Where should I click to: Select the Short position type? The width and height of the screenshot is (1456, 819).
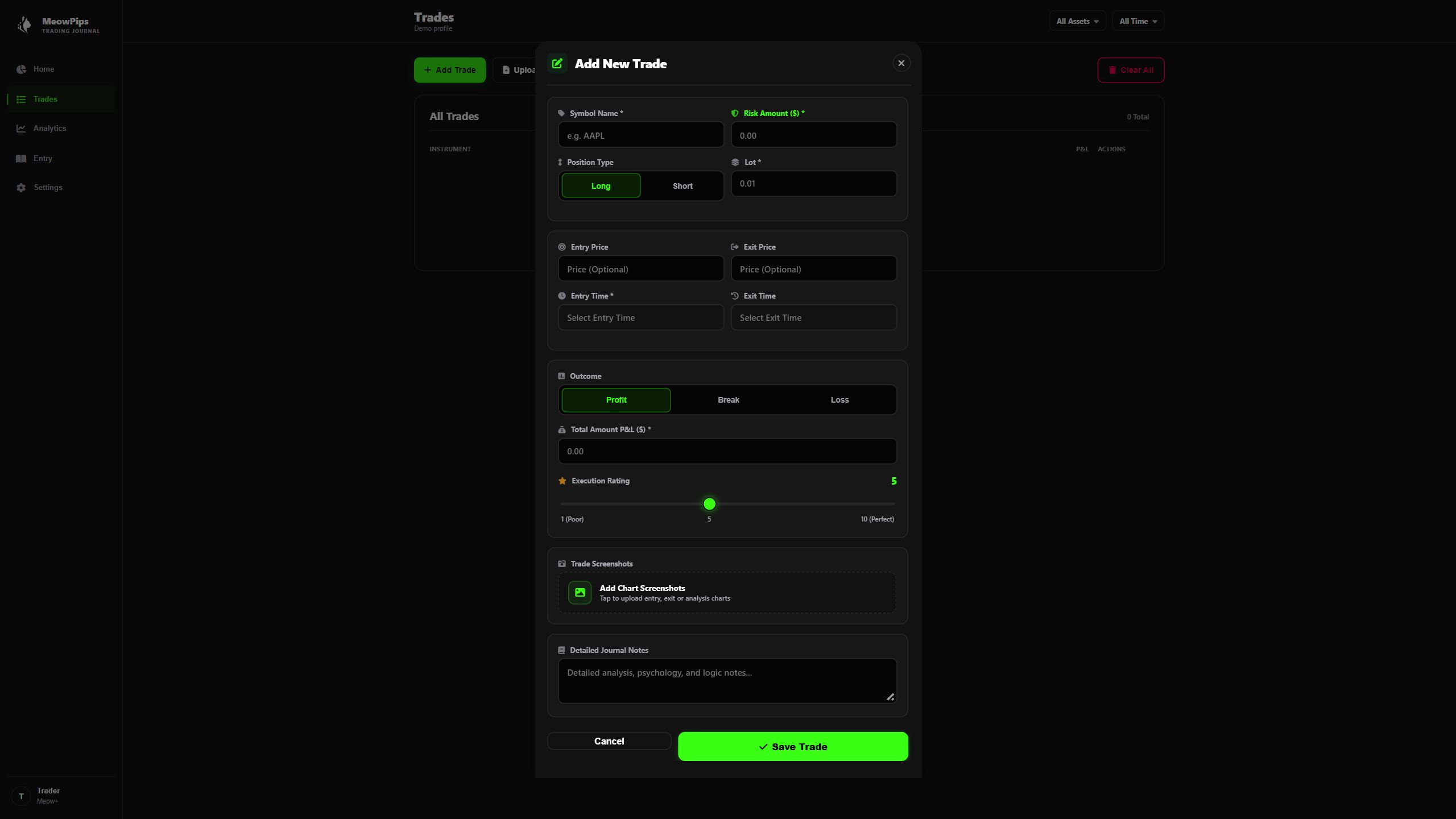click(682, 186)
